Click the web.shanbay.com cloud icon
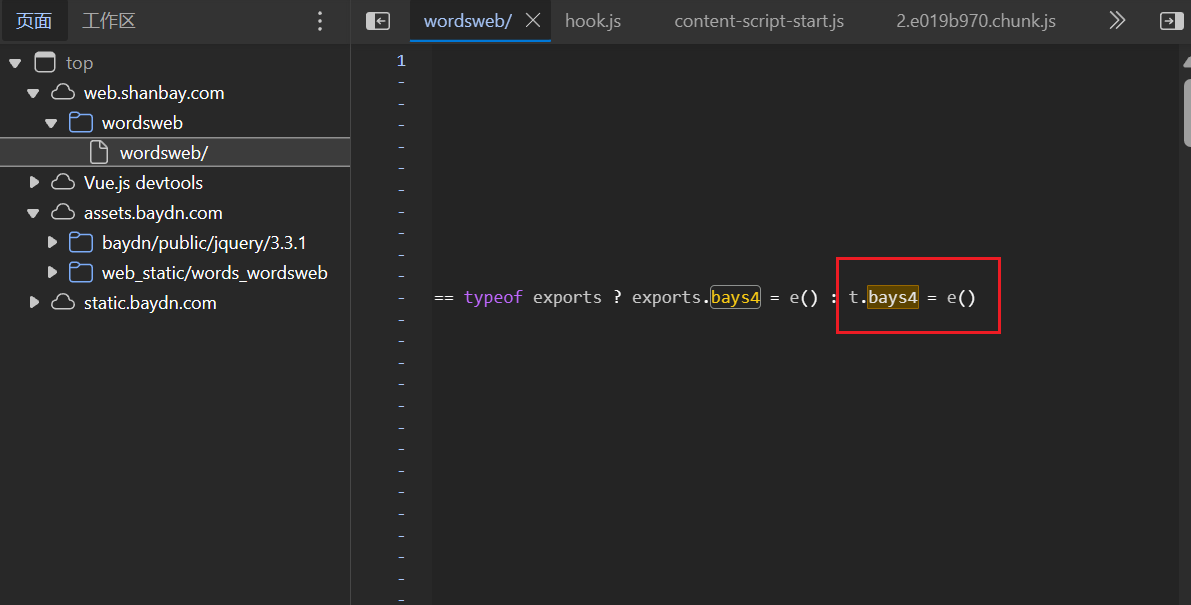 [x=63, y=93]
